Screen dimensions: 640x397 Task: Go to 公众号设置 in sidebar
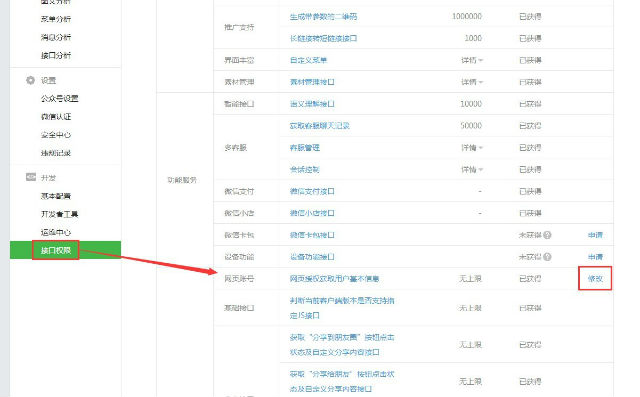pos(60,98)
